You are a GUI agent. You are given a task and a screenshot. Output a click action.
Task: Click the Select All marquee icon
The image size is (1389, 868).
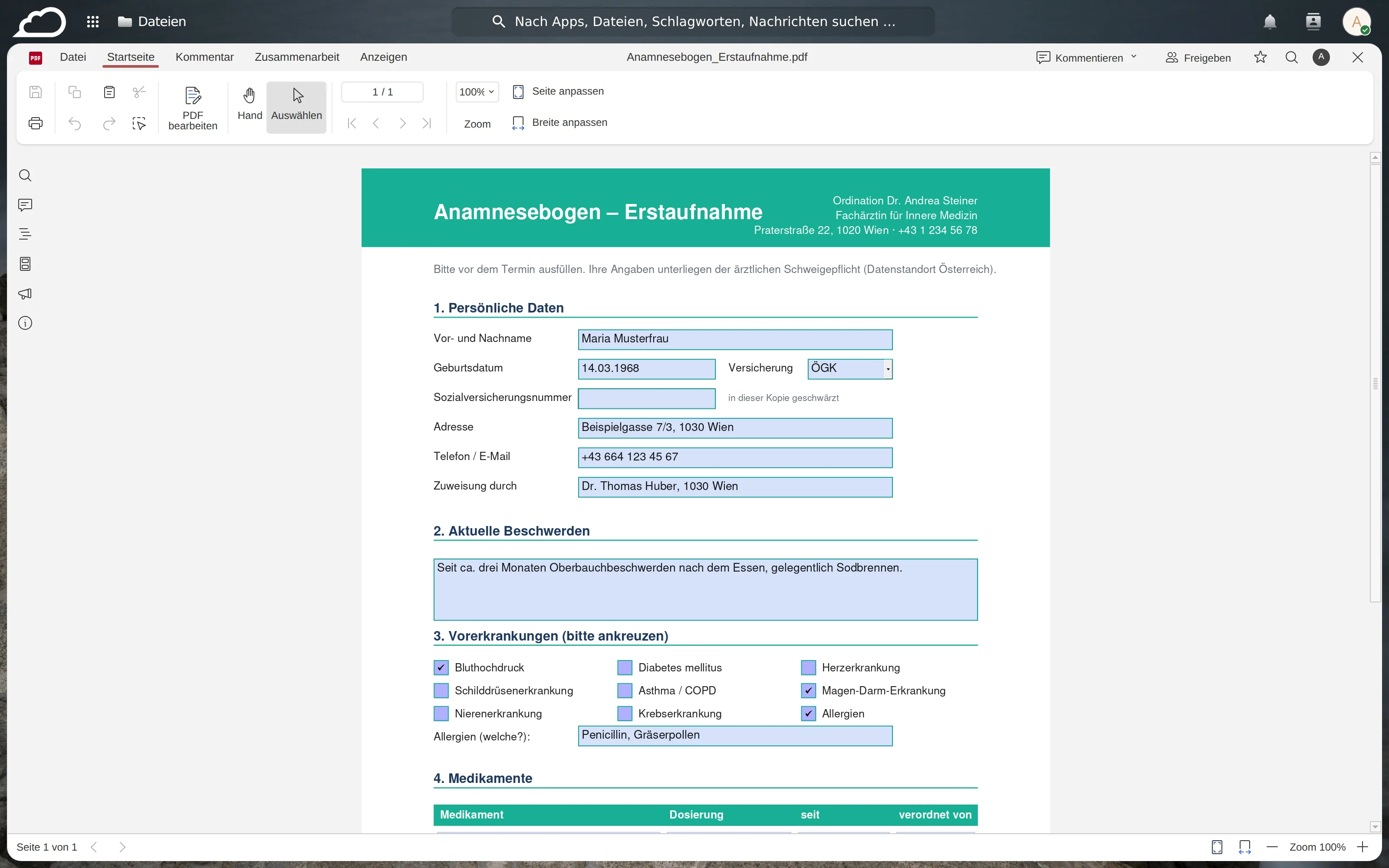[139, 123]
